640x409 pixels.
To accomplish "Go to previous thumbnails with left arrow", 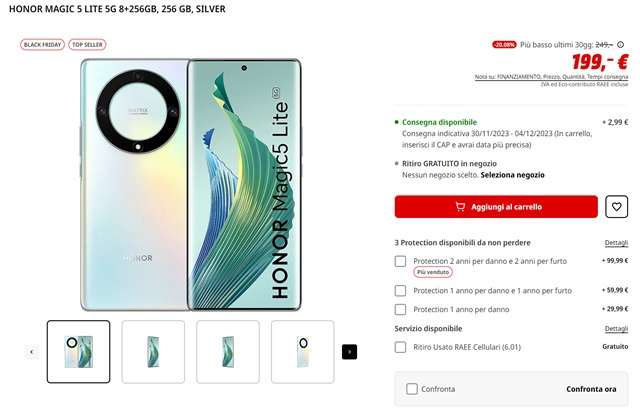I will [x=32, y=352].
